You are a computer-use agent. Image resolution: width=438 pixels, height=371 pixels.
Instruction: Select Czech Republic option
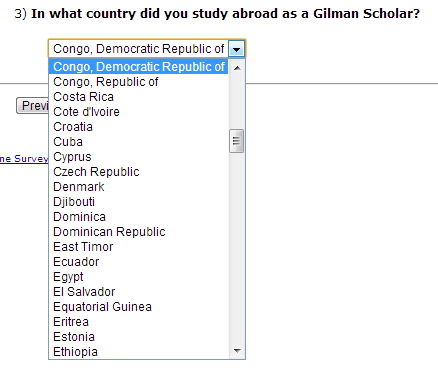139,172
